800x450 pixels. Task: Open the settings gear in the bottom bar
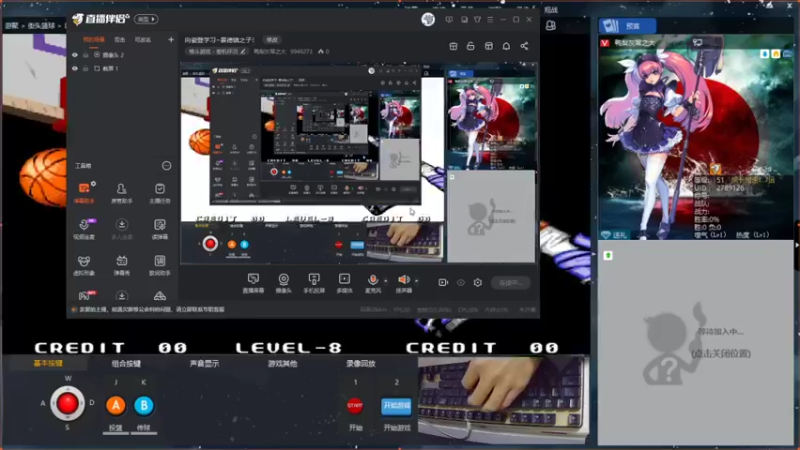click(478, 282)
